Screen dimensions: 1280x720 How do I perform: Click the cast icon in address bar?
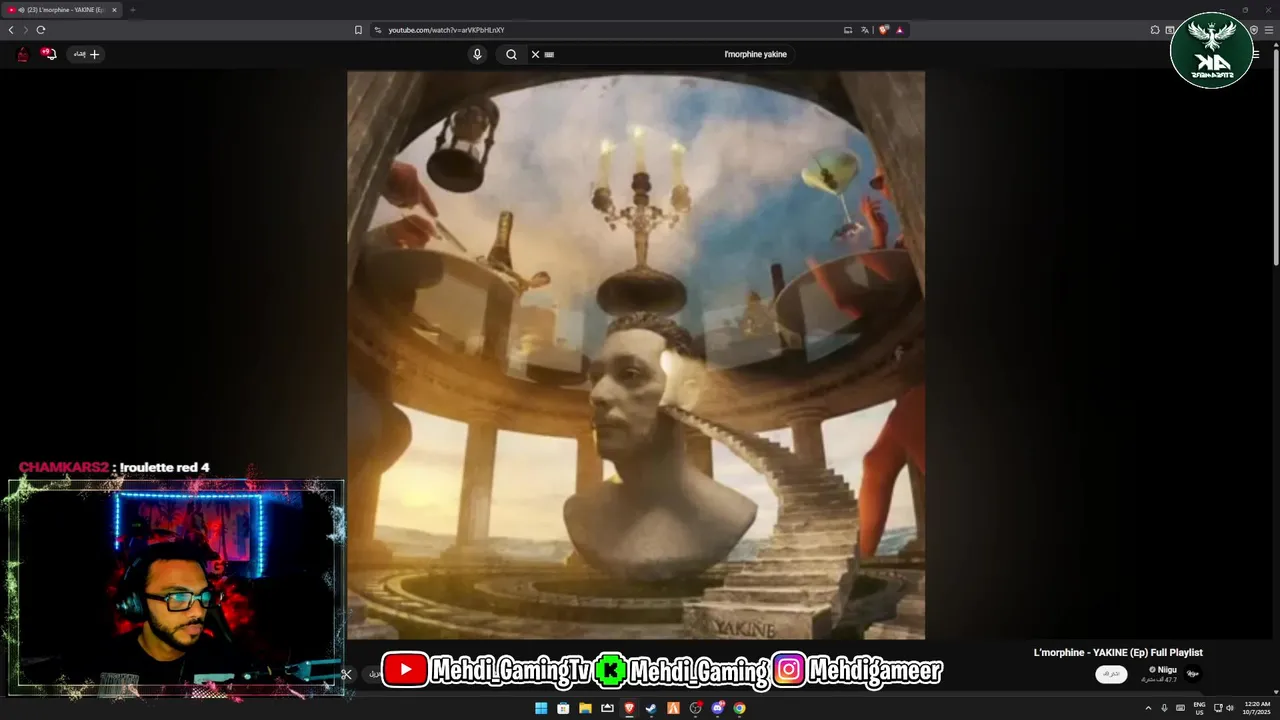[848, 30]
